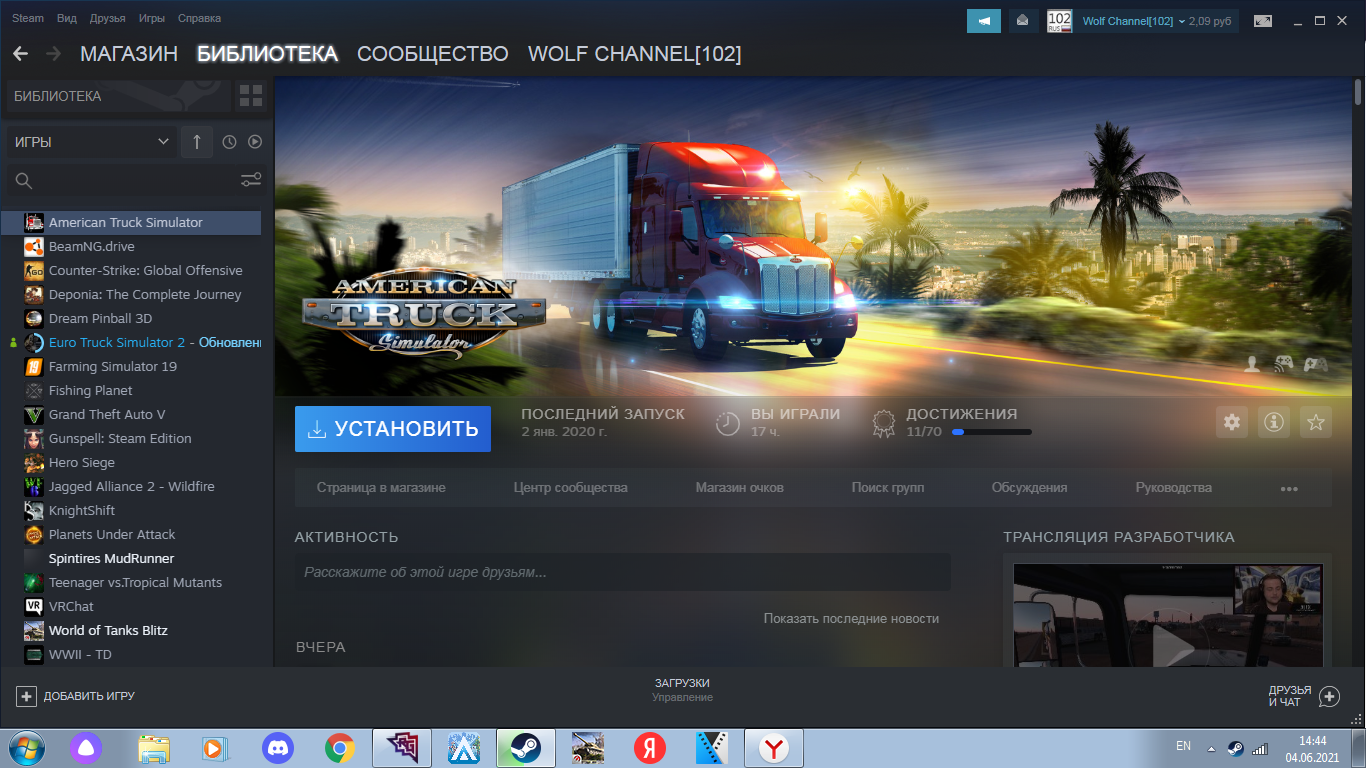
Task: Click the Steam tray icon
Action: click(1236, 748)
